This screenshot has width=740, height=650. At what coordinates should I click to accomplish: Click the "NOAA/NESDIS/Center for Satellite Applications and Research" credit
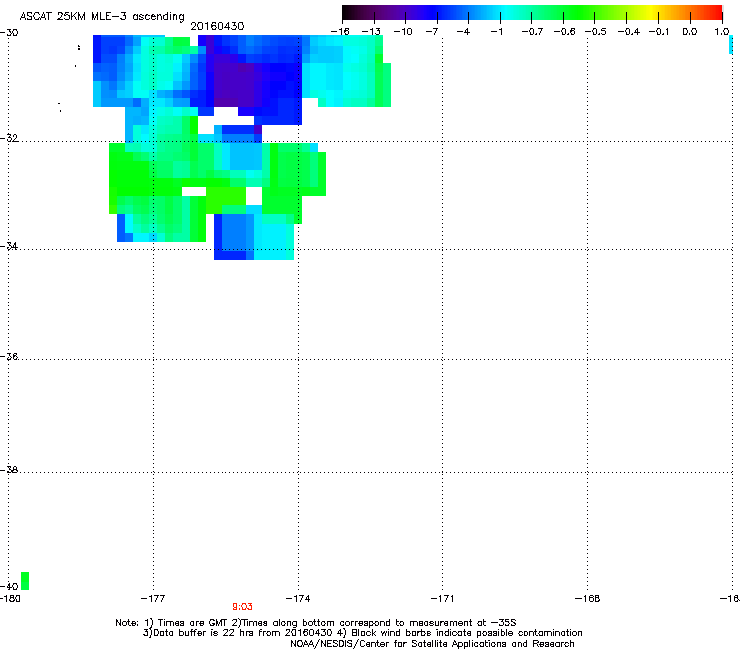coord(432,644)
